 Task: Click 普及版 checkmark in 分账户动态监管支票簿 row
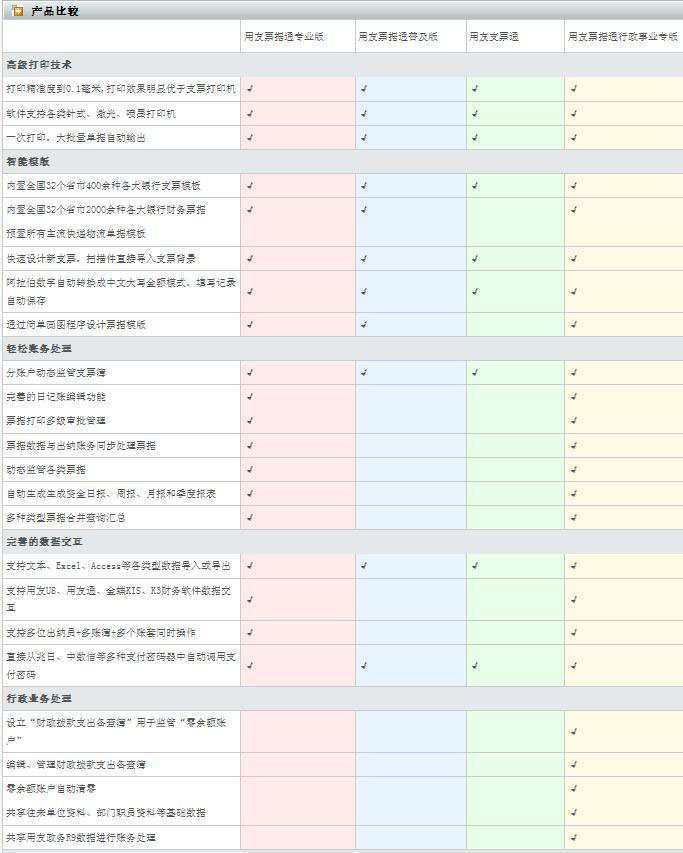click(x=364, y=373)
